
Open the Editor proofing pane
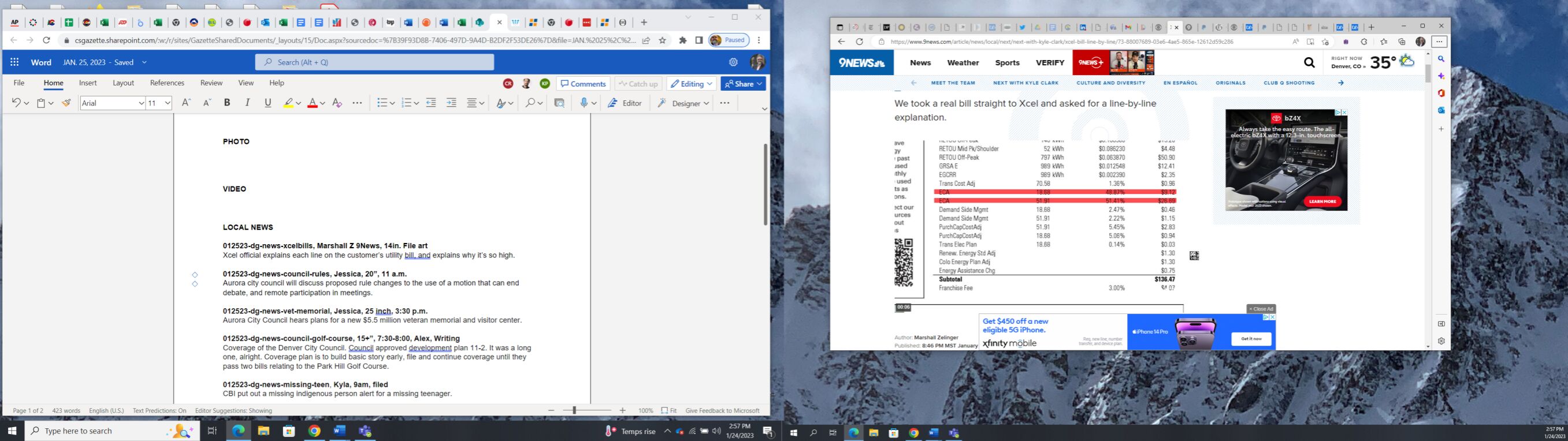625,103
